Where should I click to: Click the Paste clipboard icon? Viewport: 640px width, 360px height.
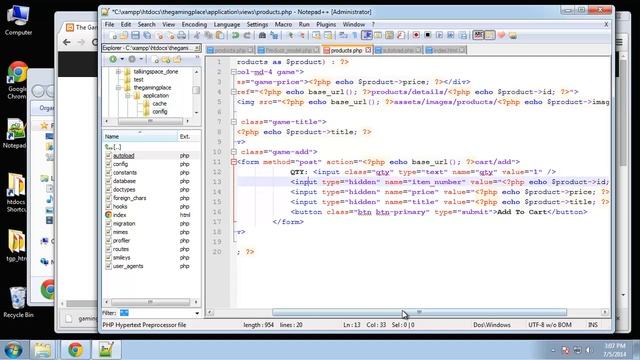tap(220, 36)
